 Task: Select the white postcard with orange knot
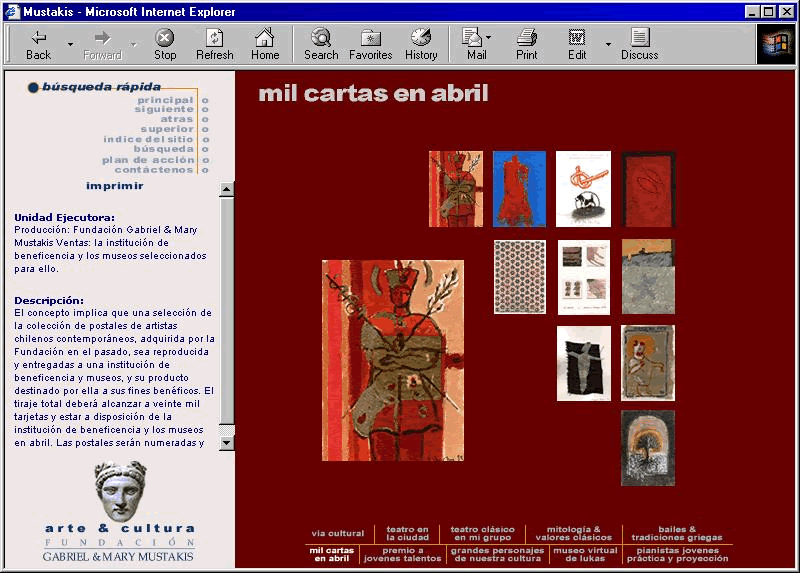click(583, 189)
